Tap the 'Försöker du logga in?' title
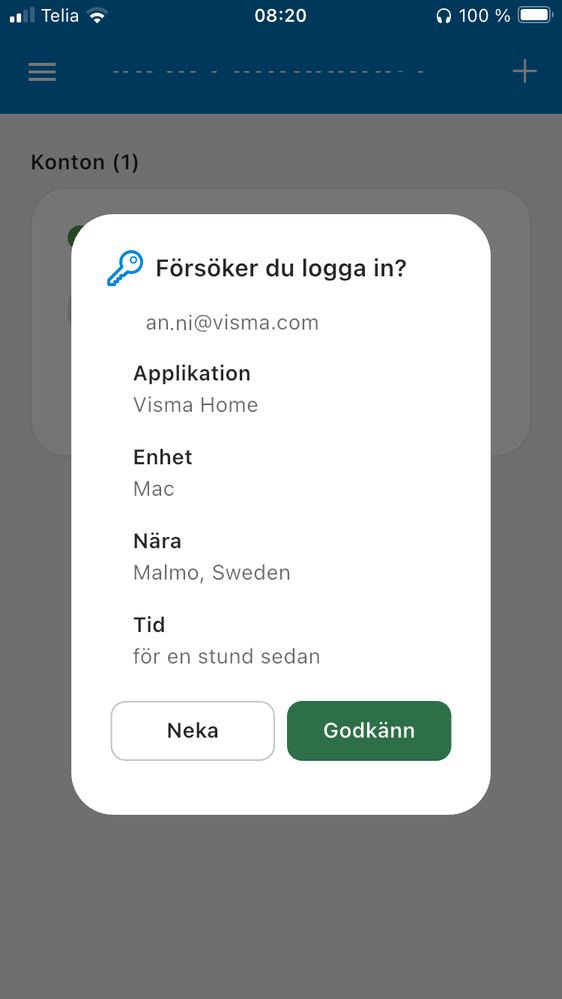 (281, 268)
